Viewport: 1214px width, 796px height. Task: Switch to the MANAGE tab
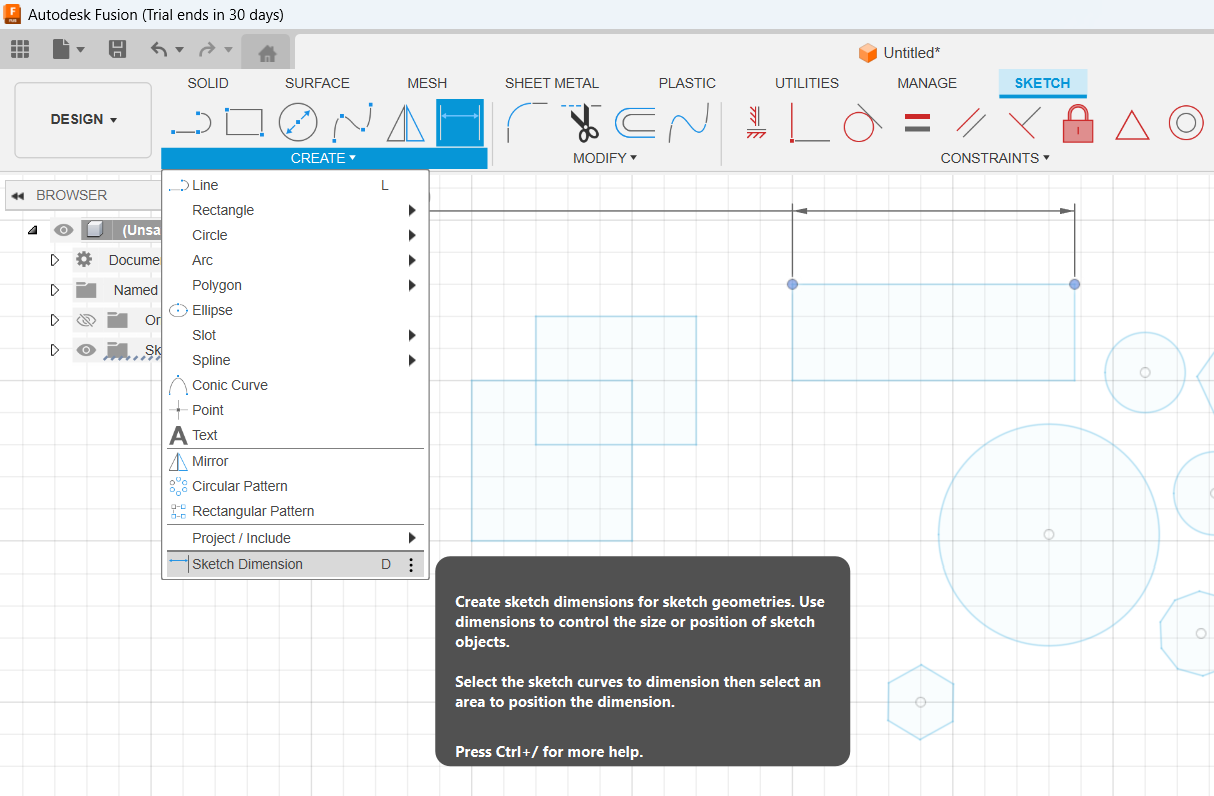click(x=927, y=83)
